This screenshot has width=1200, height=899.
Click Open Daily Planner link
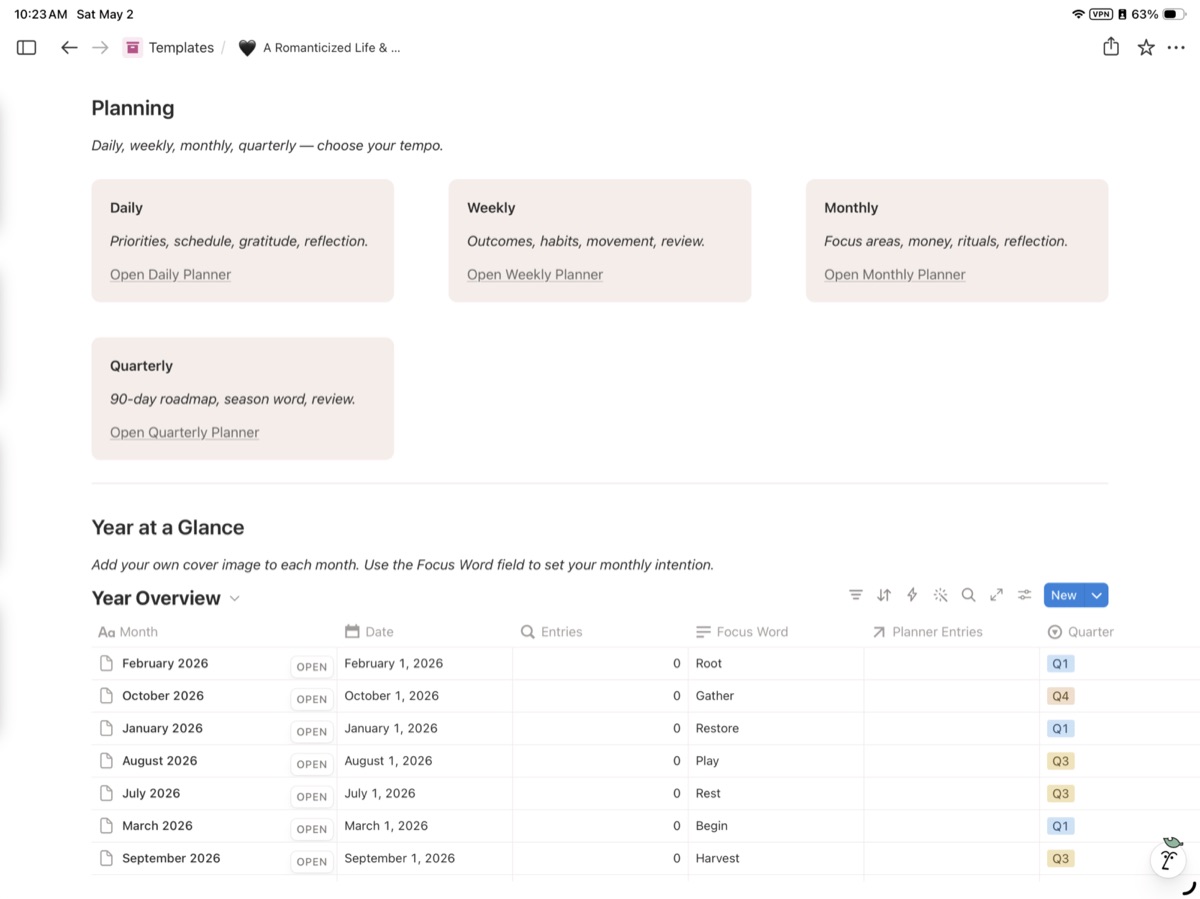(170, 275)
